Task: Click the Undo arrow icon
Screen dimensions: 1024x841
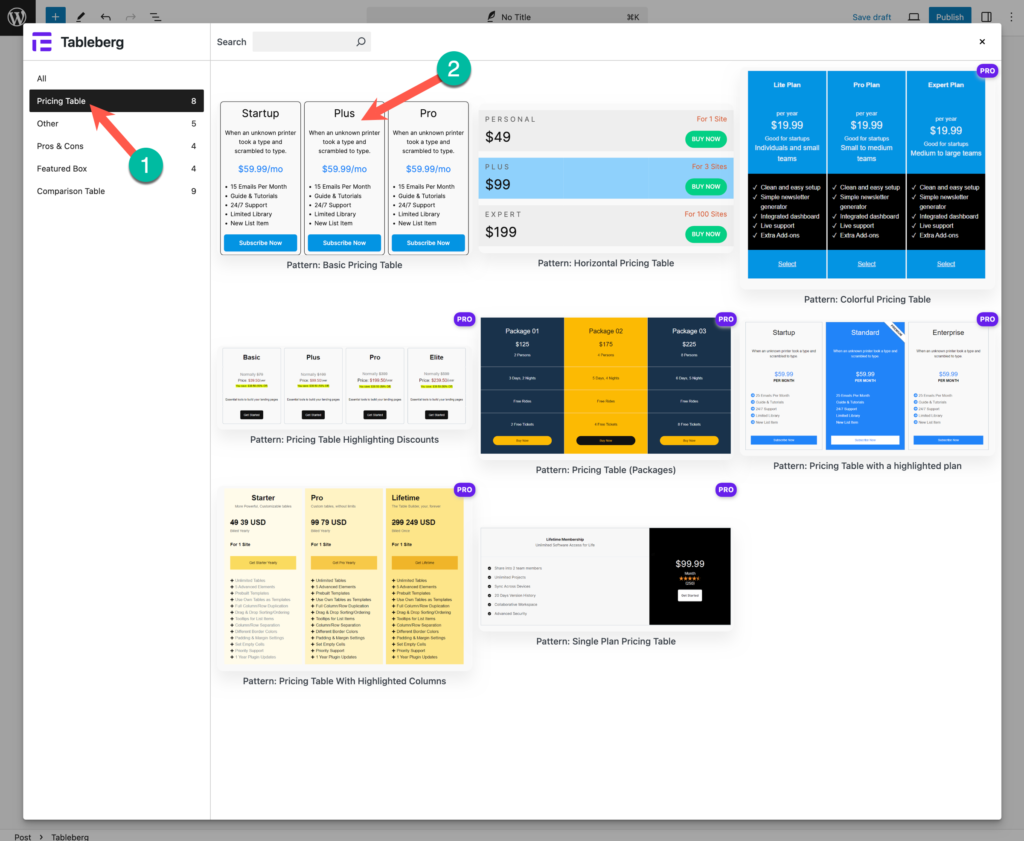Action: tap(106, 17)
